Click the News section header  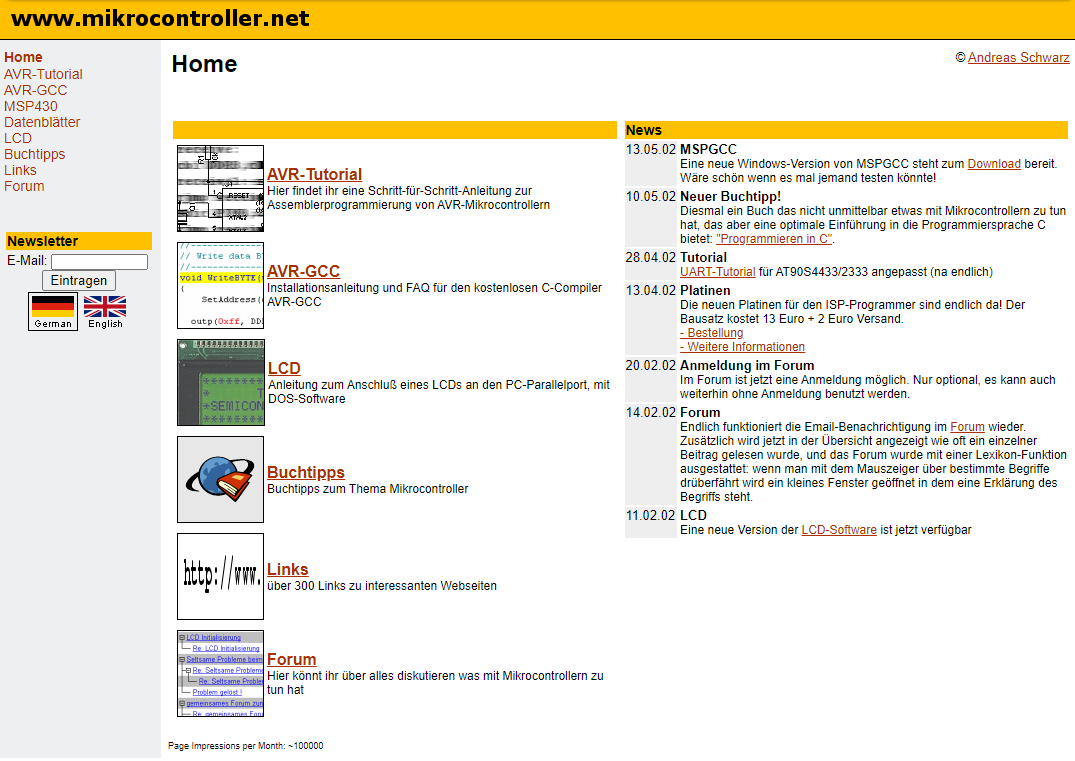coord(846,130)
